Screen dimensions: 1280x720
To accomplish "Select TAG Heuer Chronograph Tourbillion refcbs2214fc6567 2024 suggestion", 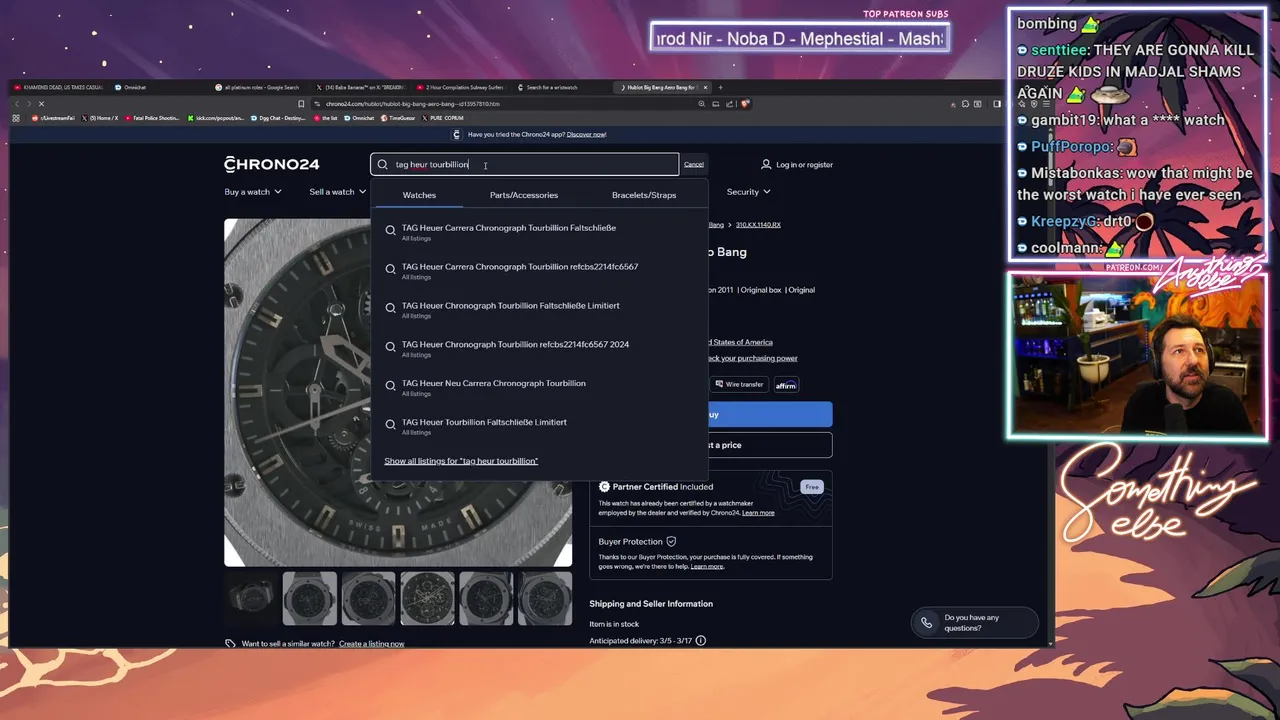I will click(x=538, y=348).
